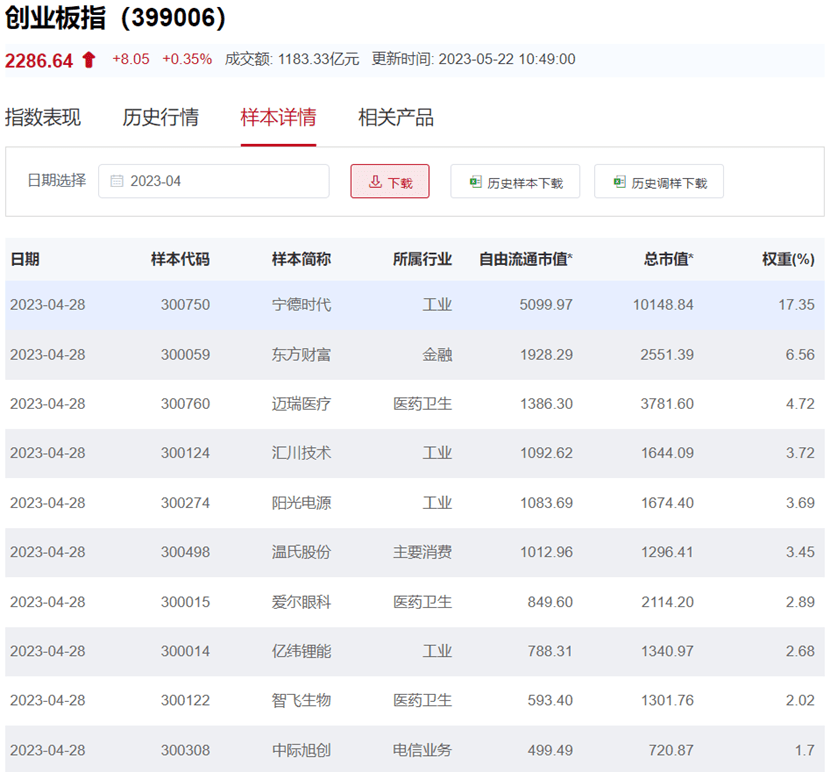Click the 样本简称 column header

point(301,259)
